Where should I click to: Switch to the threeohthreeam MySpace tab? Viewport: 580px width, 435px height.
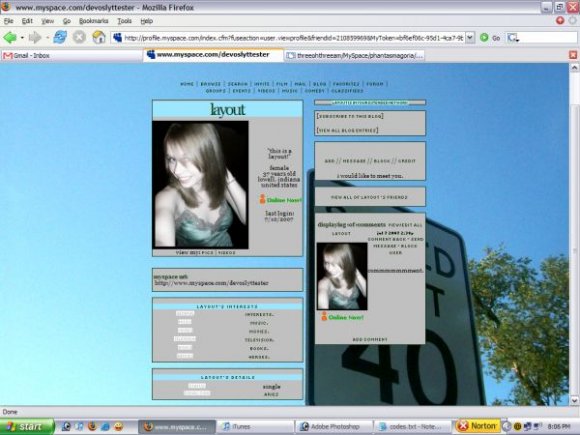tap(354, 55)
